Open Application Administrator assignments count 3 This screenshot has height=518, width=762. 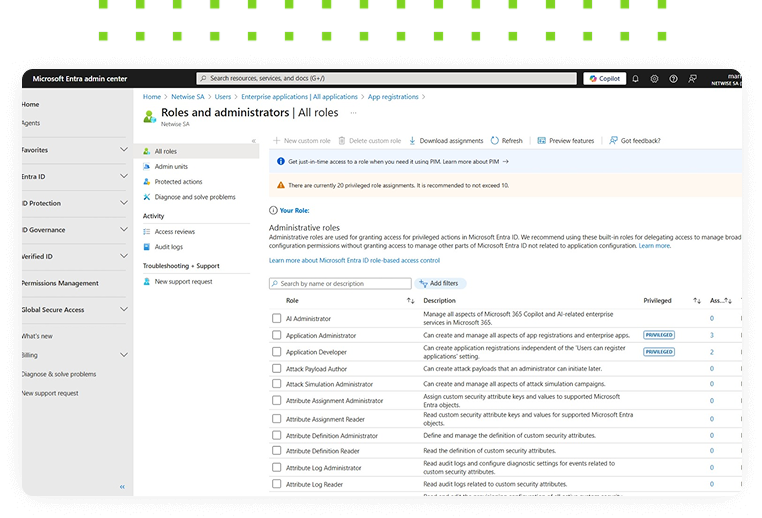point(711,335)
